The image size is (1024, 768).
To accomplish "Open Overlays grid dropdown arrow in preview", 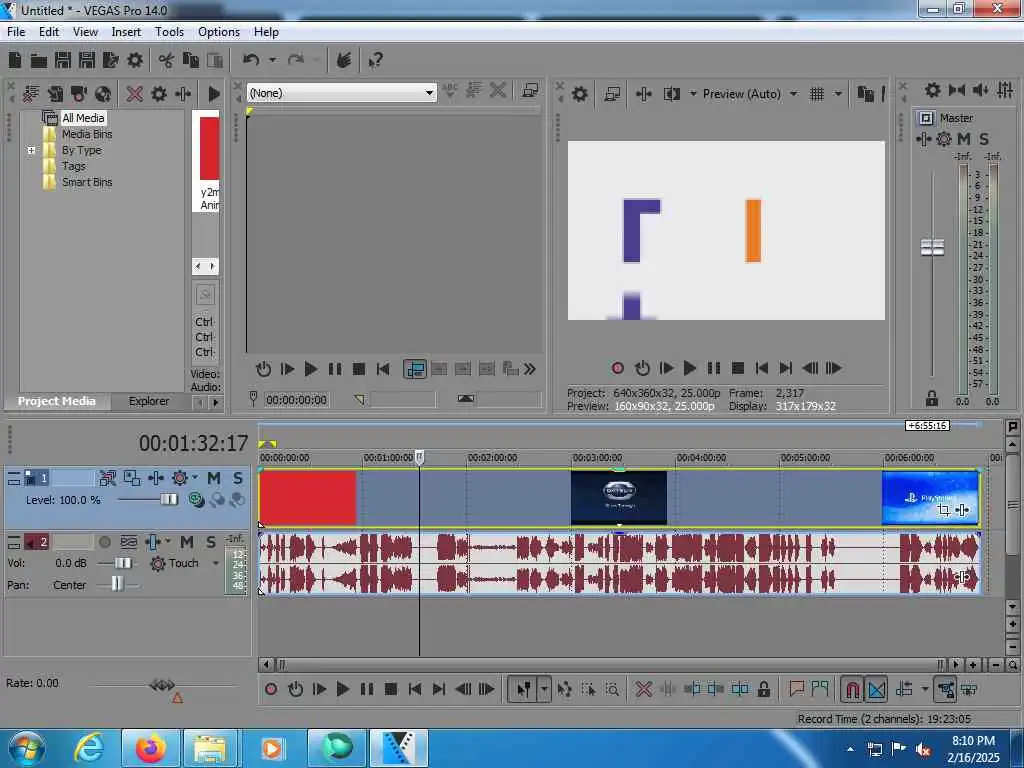I will click(838, 94).
